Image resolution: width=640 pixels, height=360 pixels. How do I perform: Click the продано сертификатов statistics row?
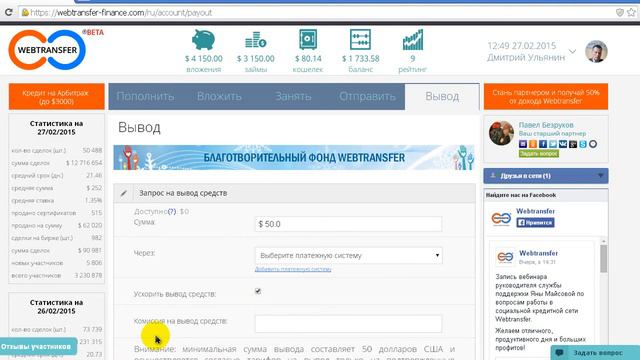(57, 213)
